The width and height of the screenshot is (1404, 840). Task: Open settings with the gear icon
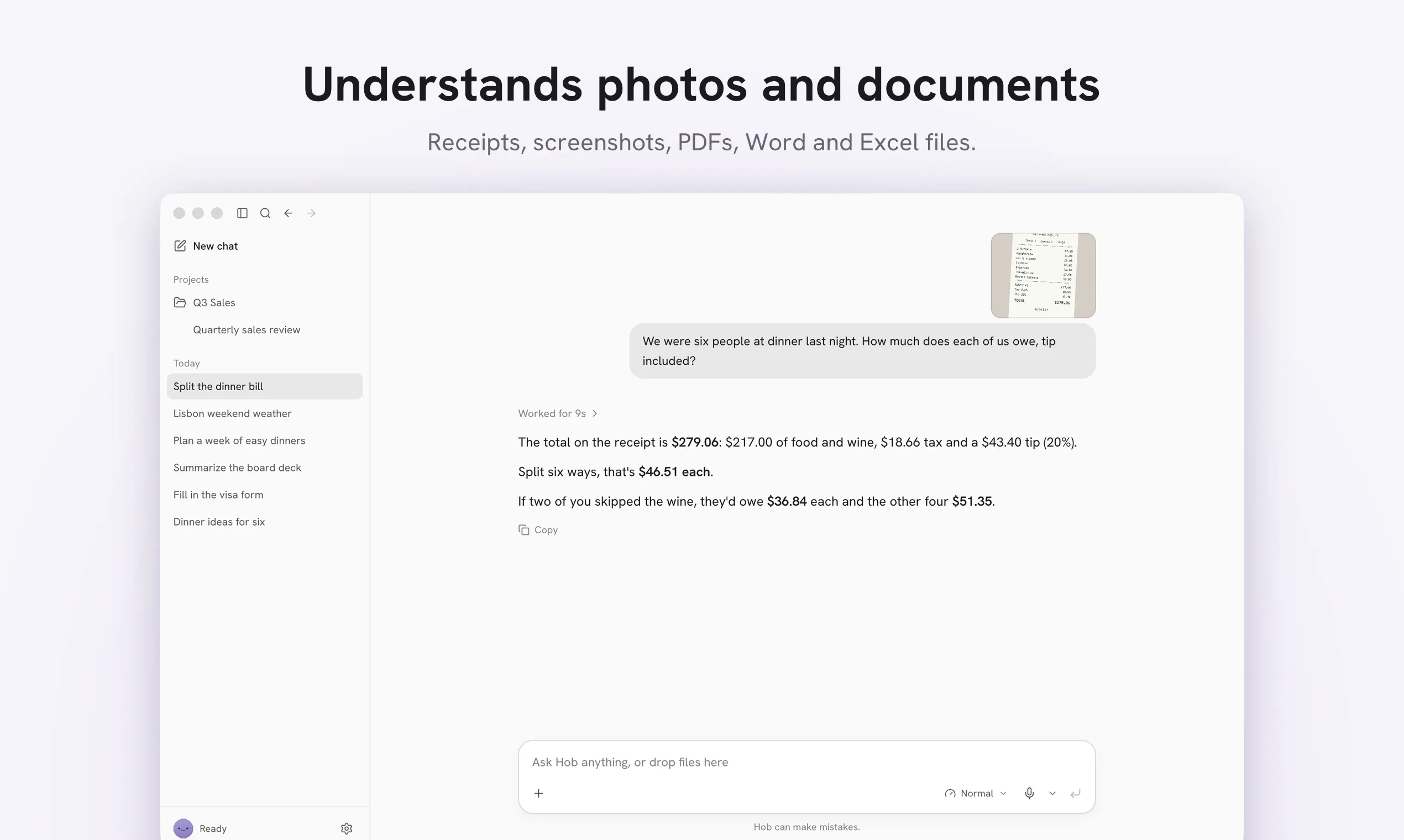point(347,829)
